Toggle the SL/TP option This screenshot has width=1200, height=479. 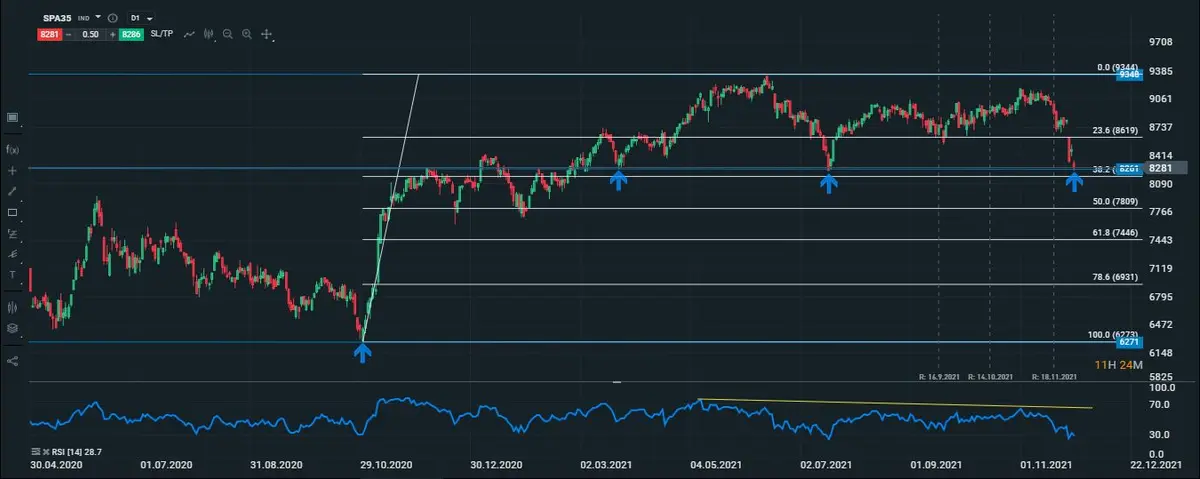click(x=162, y=34)
